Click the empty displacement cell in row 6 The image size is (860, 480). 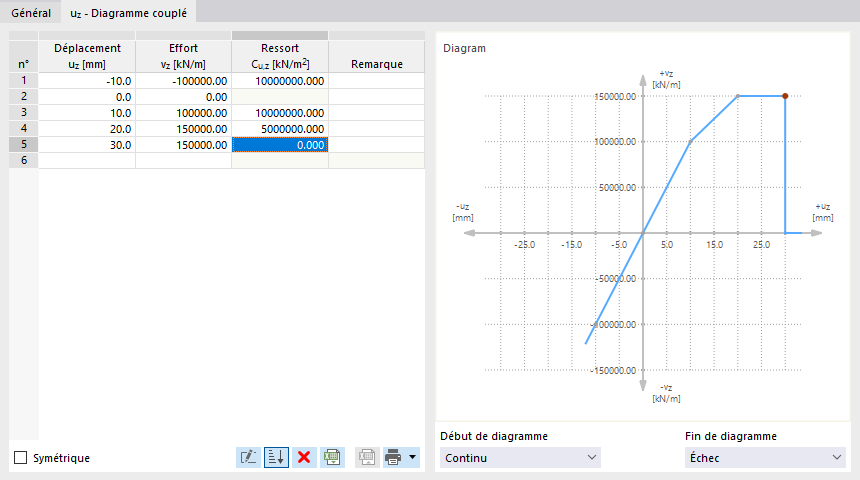pos(87,161)
